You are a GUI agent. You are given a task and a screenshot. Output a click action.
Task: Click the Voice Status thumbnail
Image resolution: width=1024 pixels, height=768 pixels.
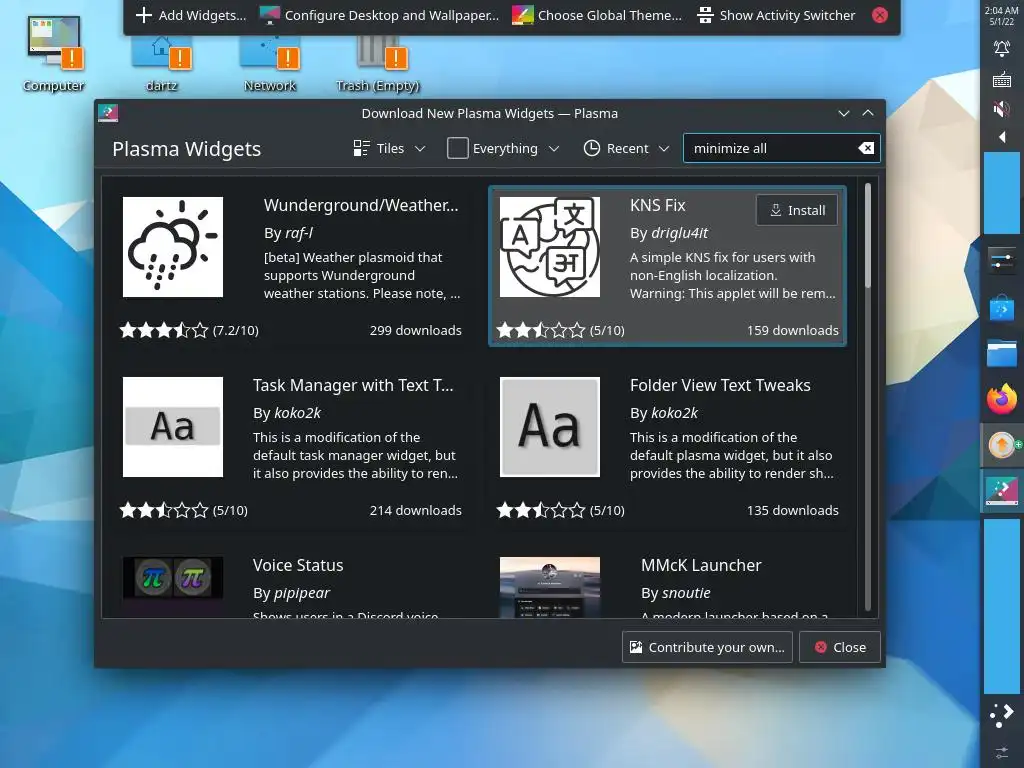tap(173, 578)
